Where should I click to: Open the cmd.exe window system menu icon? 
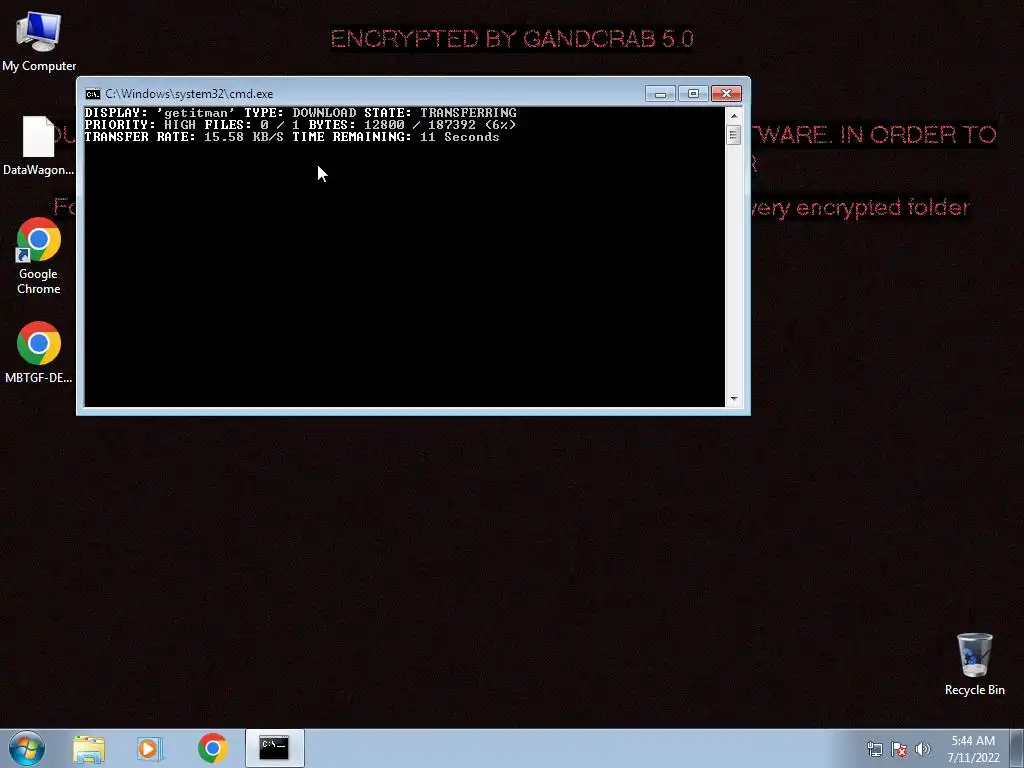[93, 94]
